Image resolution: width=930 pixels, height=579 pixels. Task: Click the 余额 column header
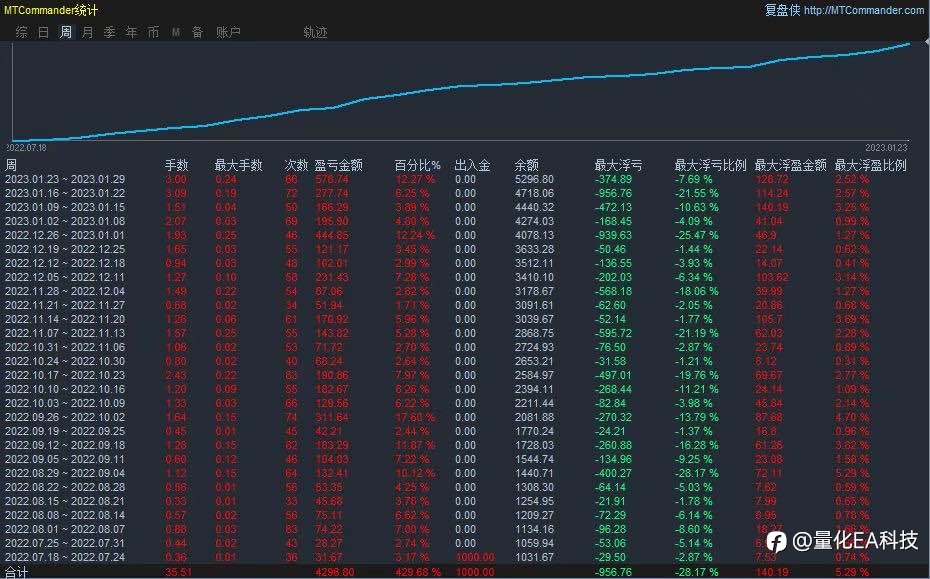(527, 165)
